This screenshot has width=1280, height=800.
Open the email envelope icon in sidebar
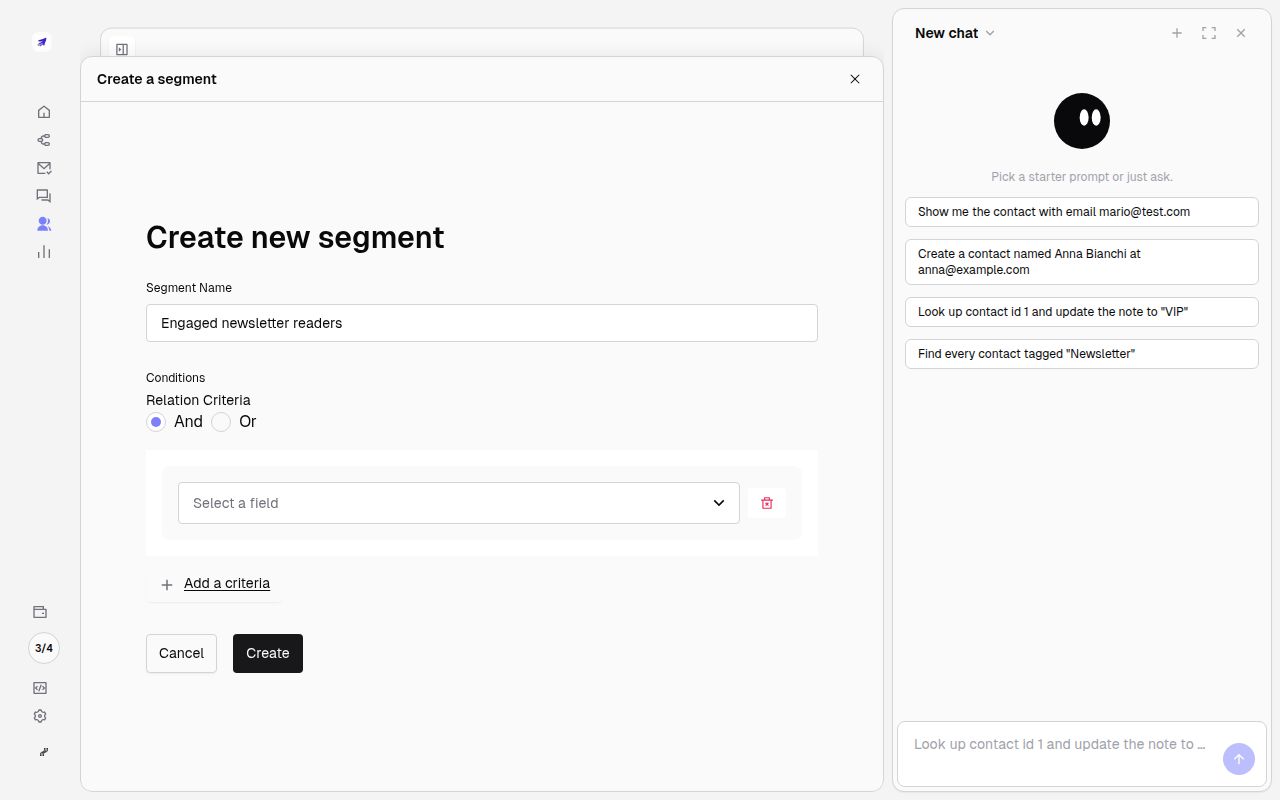[x=44, y=168]
